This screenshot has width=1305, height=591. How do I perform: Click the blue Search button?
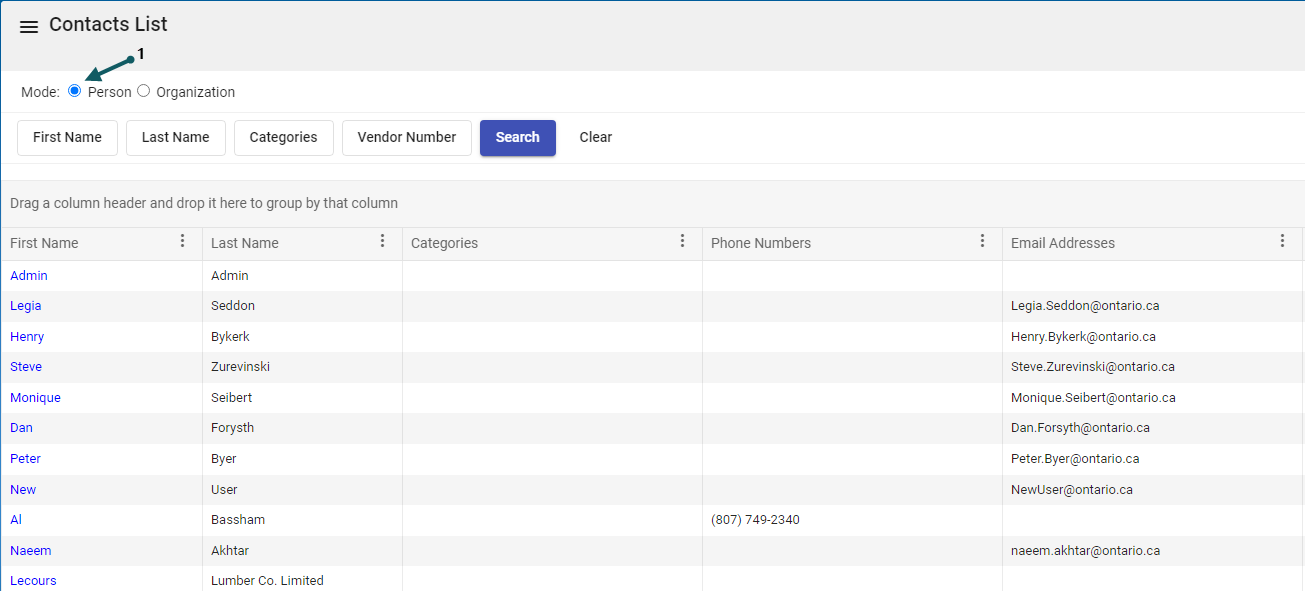[x=517, y=138]
